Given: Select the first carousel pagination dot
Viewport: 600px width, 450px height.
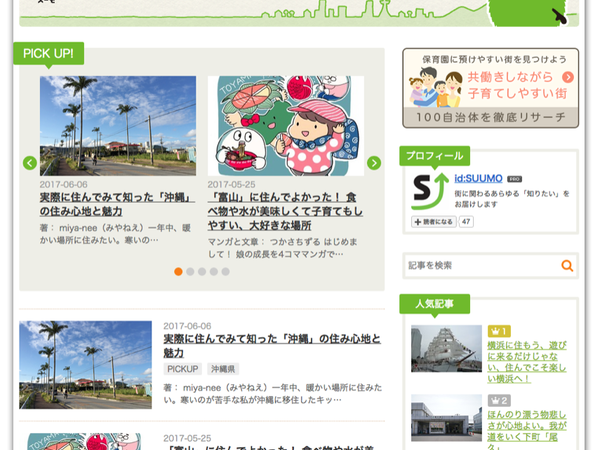Looking at the screenshot, I should tap(178, 271).
